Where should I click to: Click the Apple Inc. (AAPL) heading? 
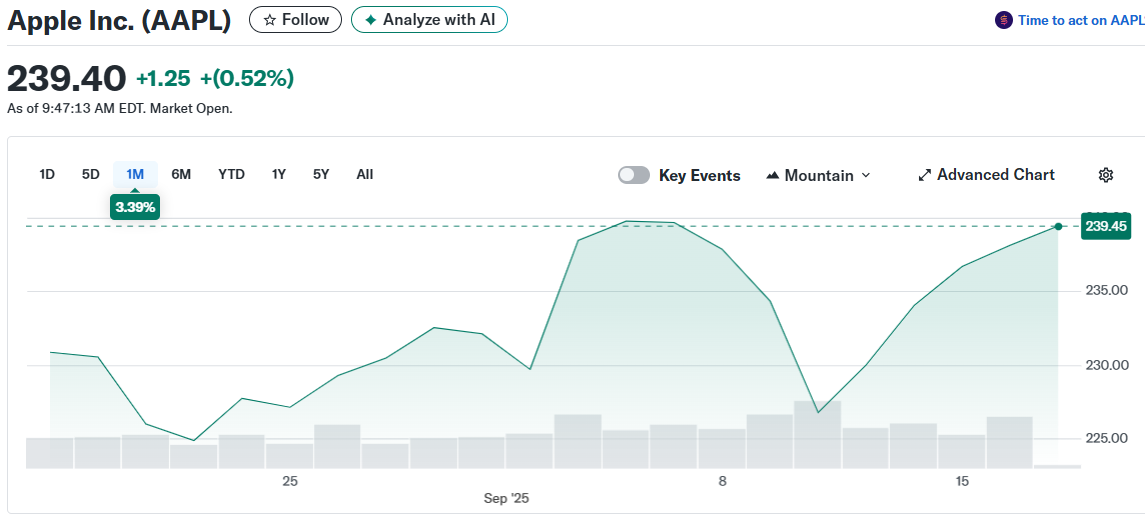(119, 20)
